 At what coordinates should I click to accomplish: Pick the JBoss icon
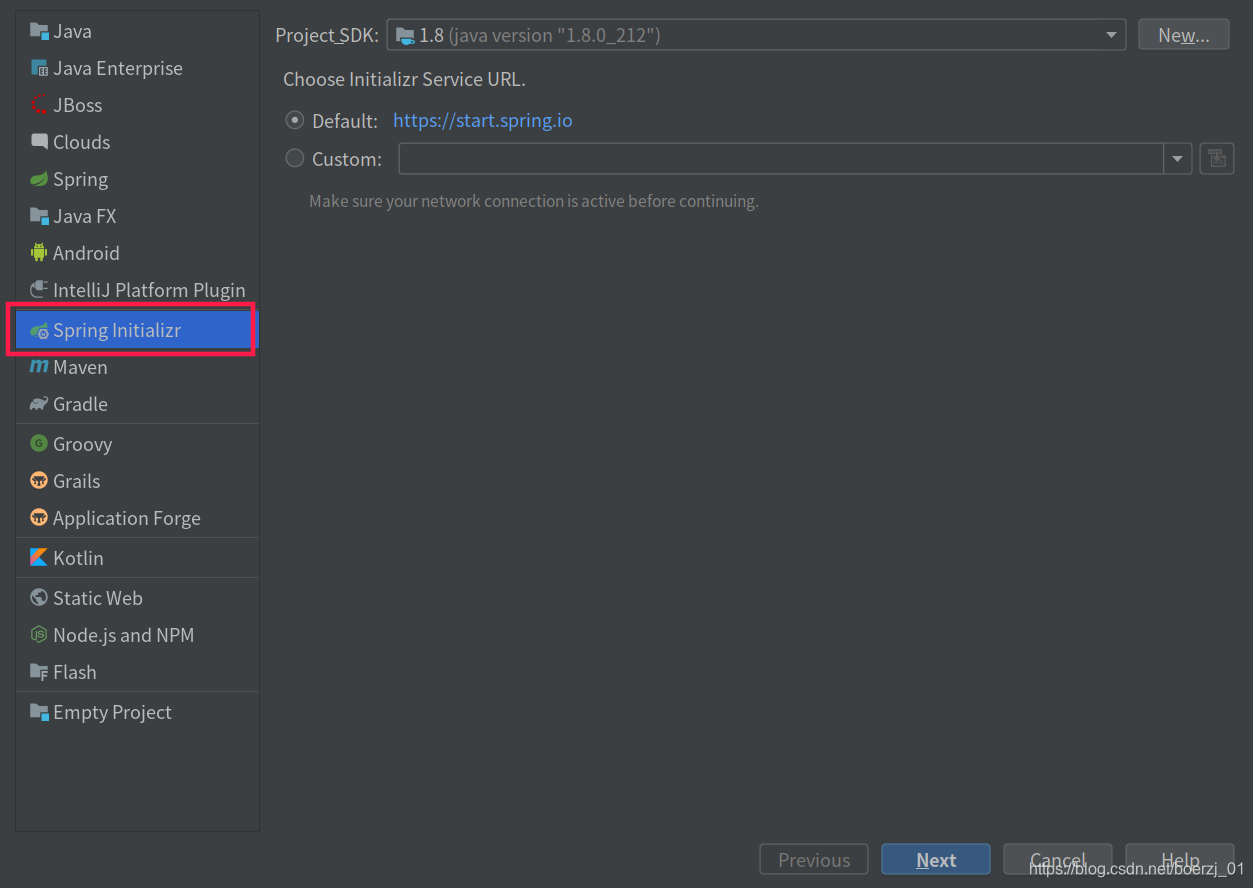39,105
